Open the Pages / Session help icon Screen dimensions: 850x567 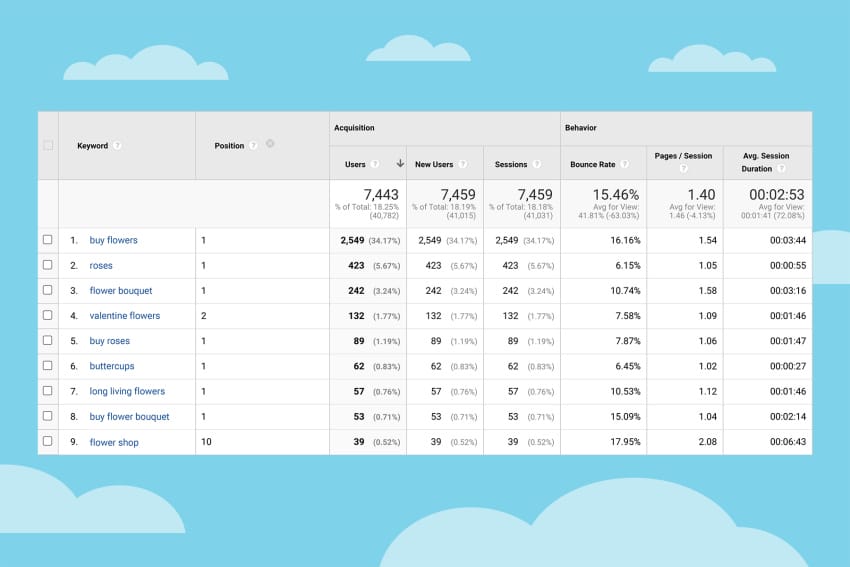684,169
